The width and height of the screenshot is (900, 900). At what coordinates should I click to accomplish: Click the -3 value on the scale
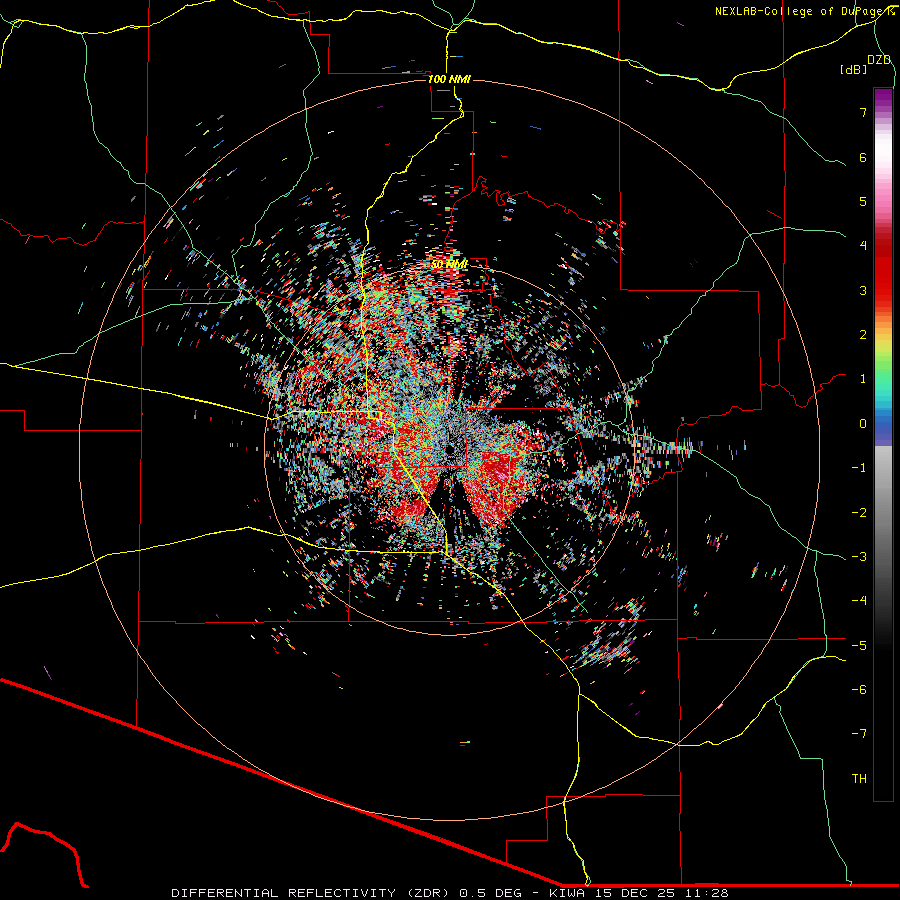tap(859, 556)
